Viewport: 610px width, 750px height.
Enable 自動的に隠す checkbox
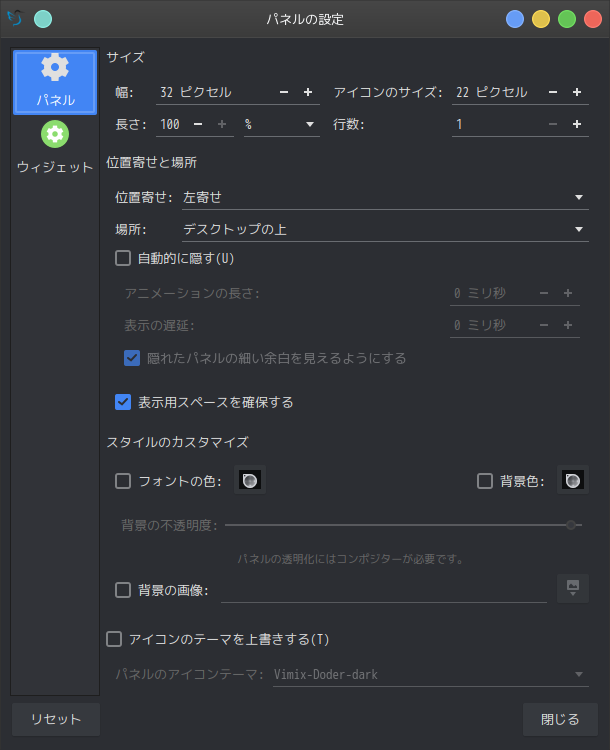click(123, 258)
